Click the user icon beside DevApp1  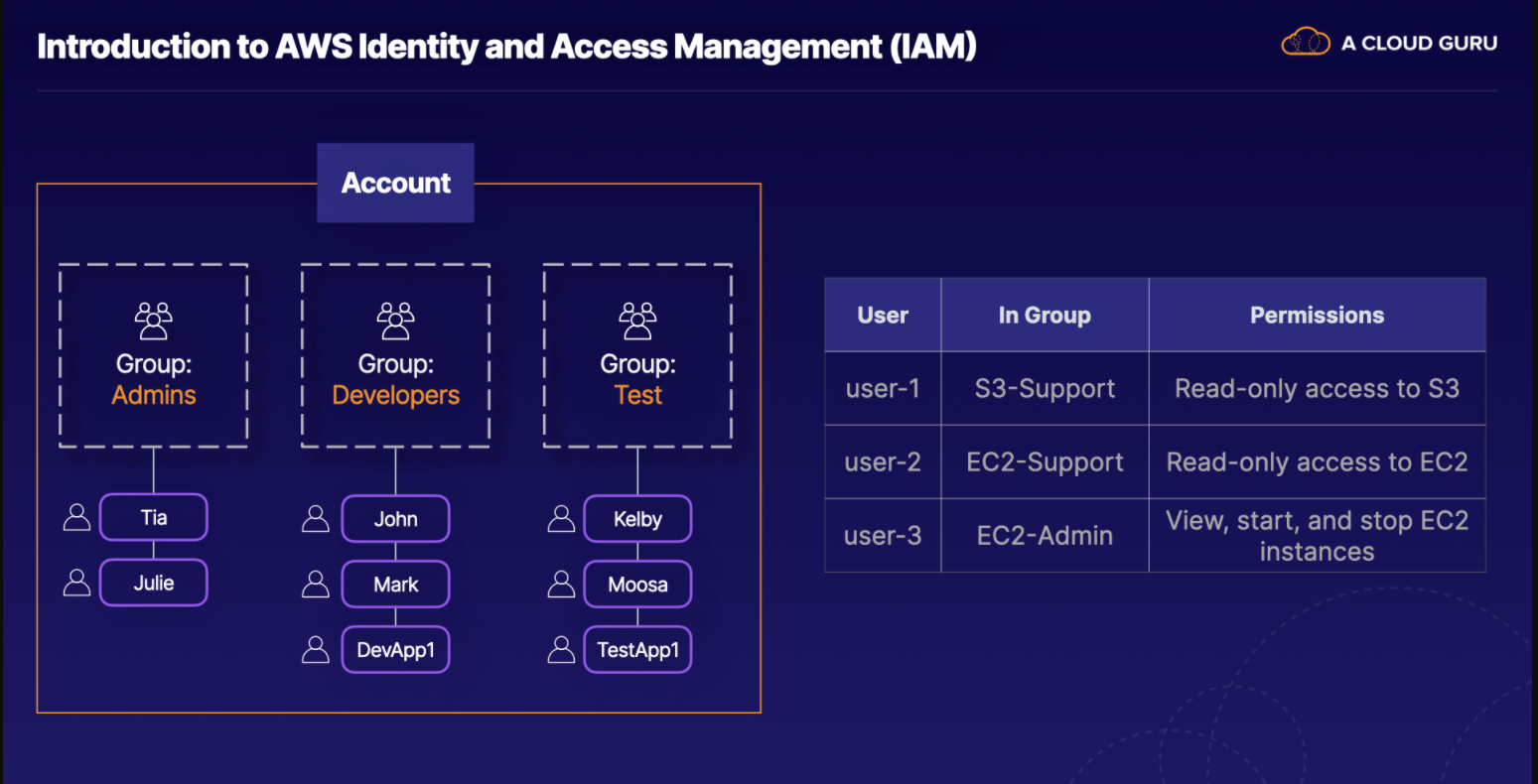(x=316, y=650)
